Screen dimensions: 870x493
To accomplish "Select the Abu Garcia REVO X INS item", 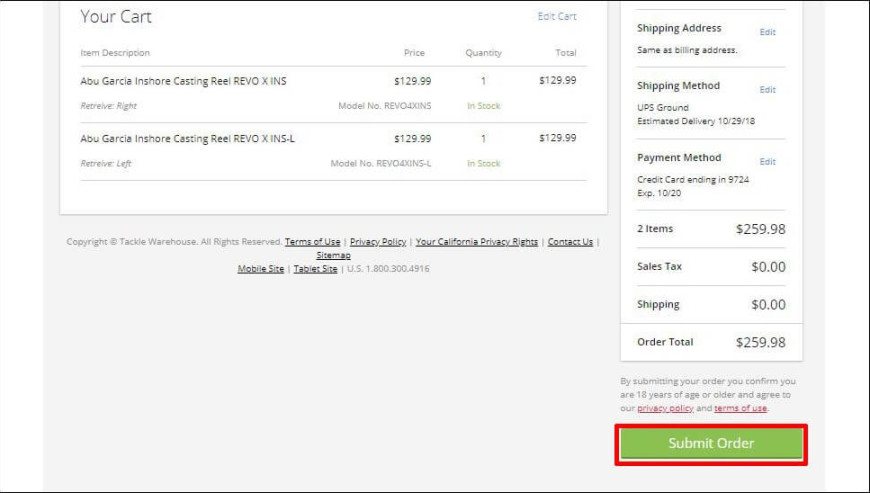I will [183, 81].
